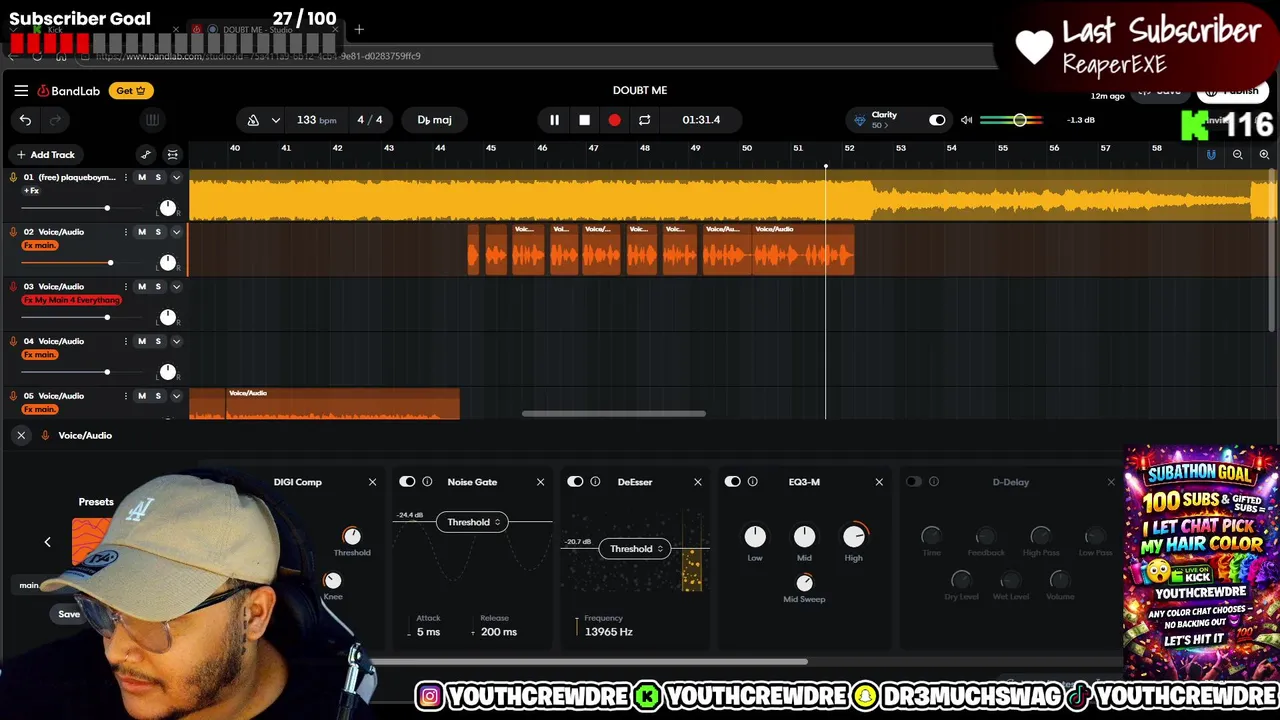Viewport: 1280px width, 720px height.
Task: Open the three-dot menu for track 03
Action: 125,287
